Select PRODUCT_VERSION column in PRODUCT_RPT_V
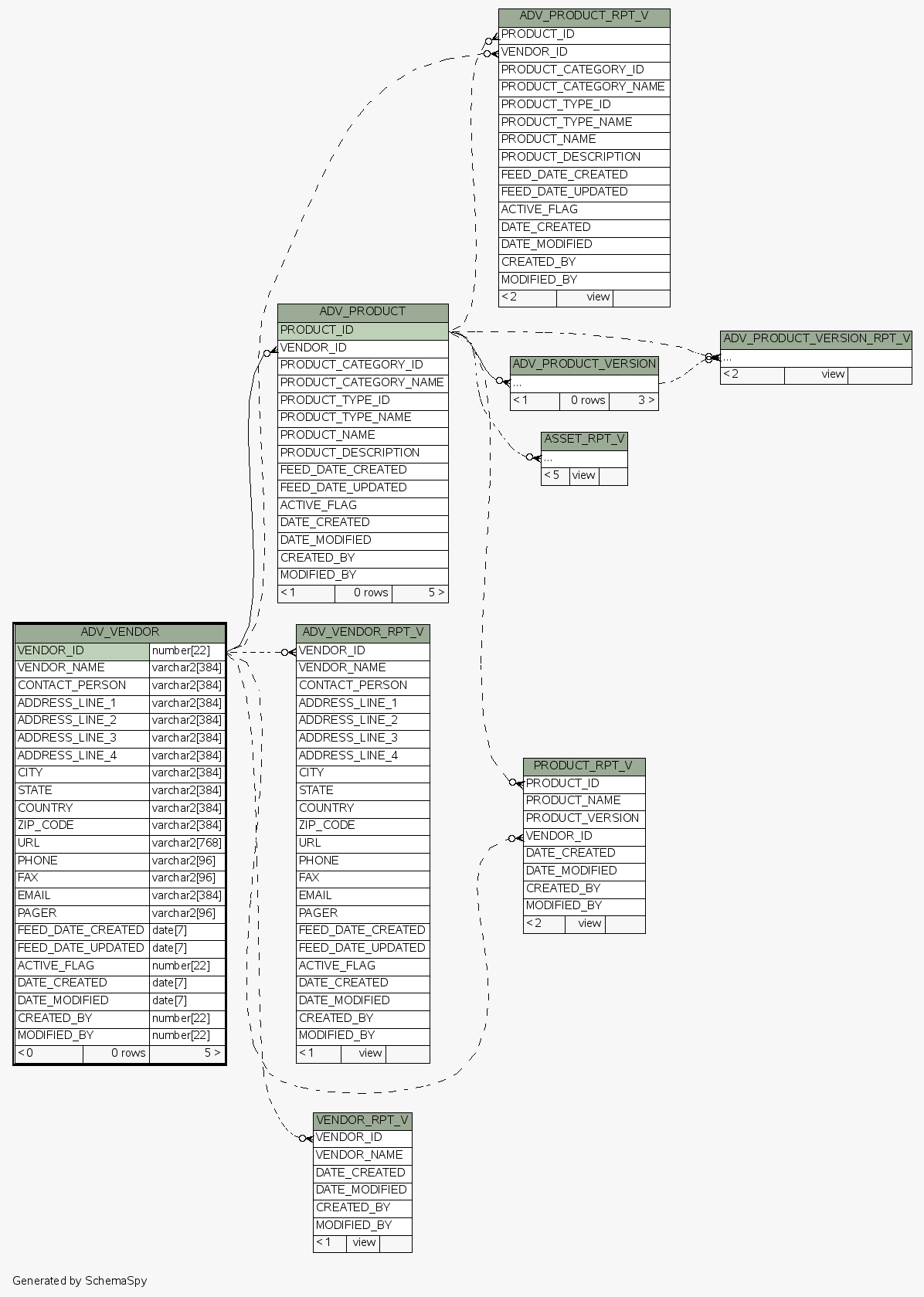924x1297 pixels. (583, 818)
